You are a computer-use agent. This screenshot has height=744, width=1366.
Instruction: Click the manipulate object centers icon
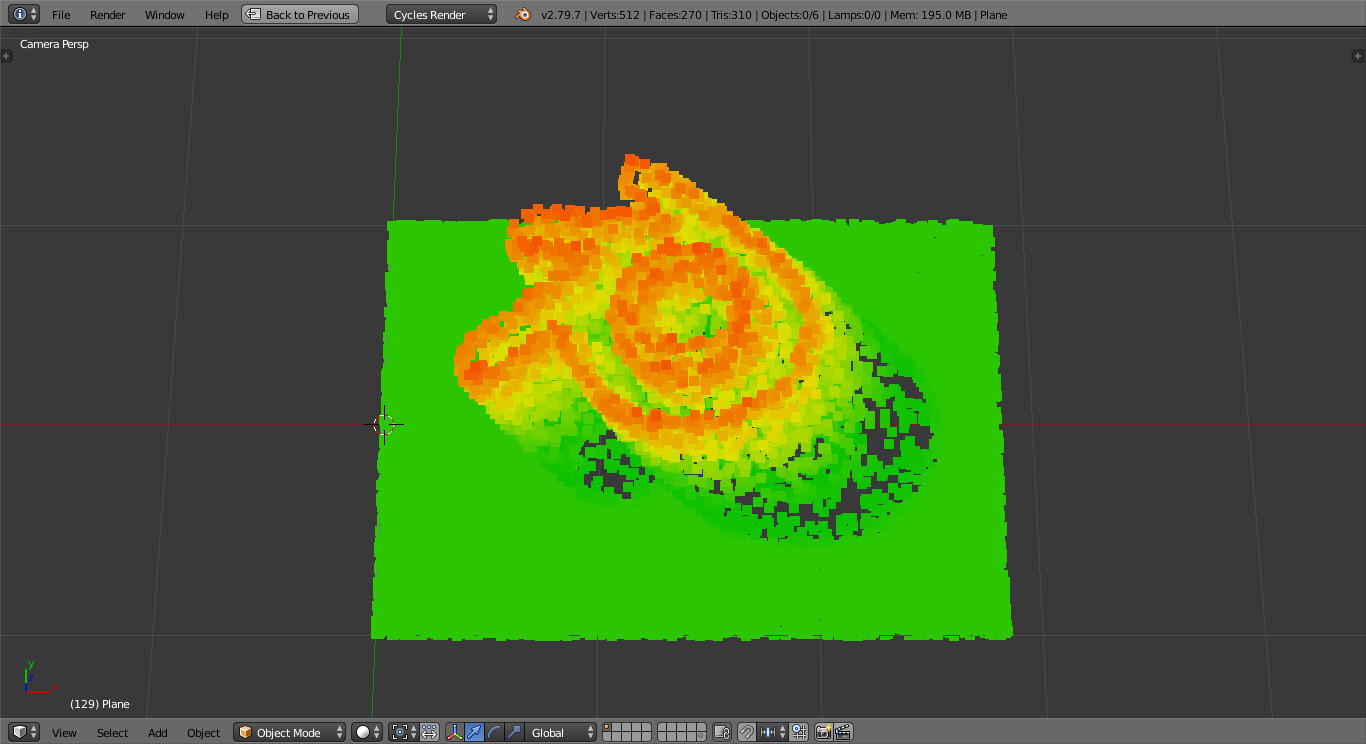(431, 732)
